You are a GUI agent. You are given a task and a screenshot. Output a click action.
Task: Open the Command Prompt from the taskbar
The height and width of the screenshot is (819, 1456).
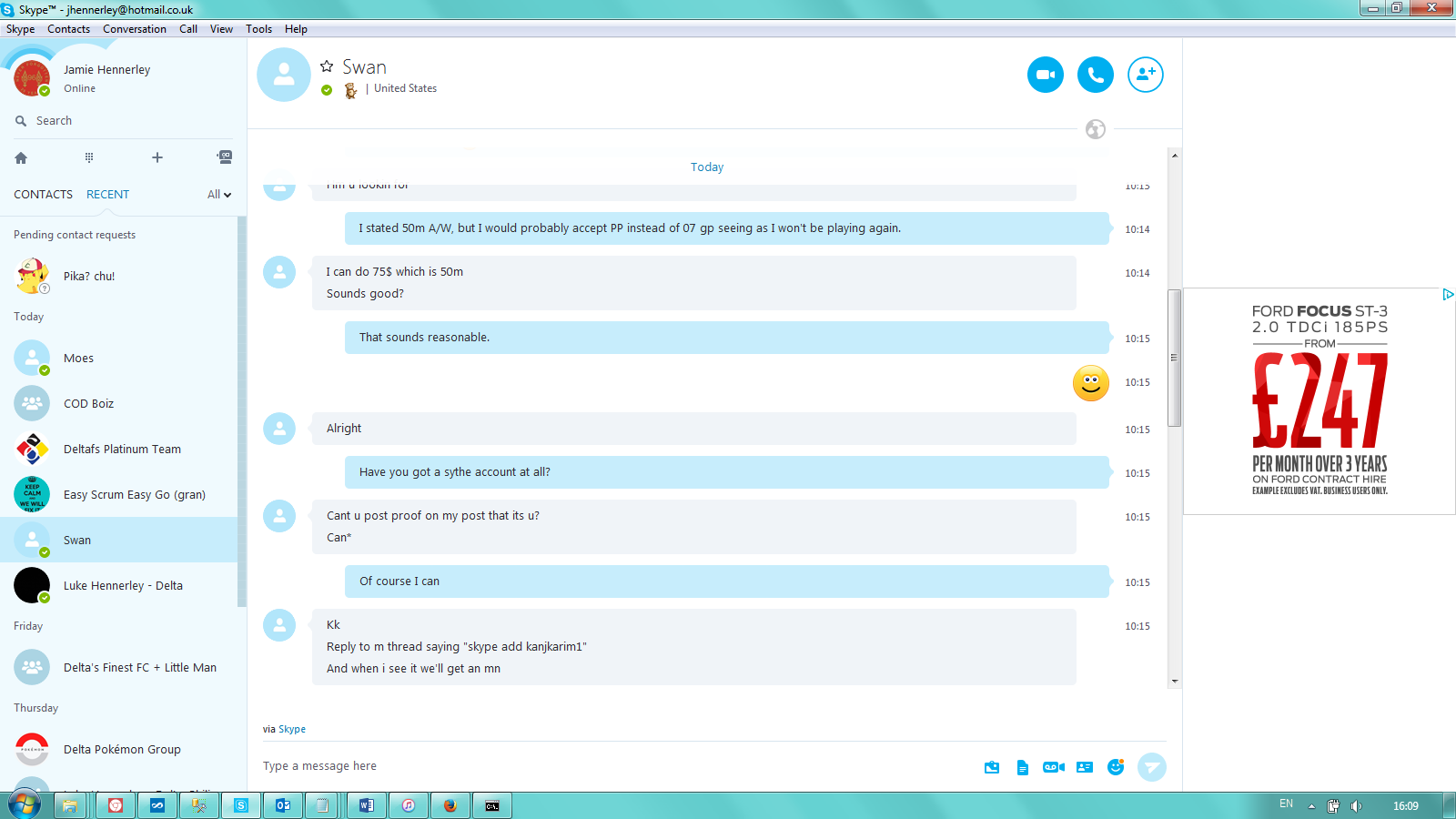[x=492, y=805]
